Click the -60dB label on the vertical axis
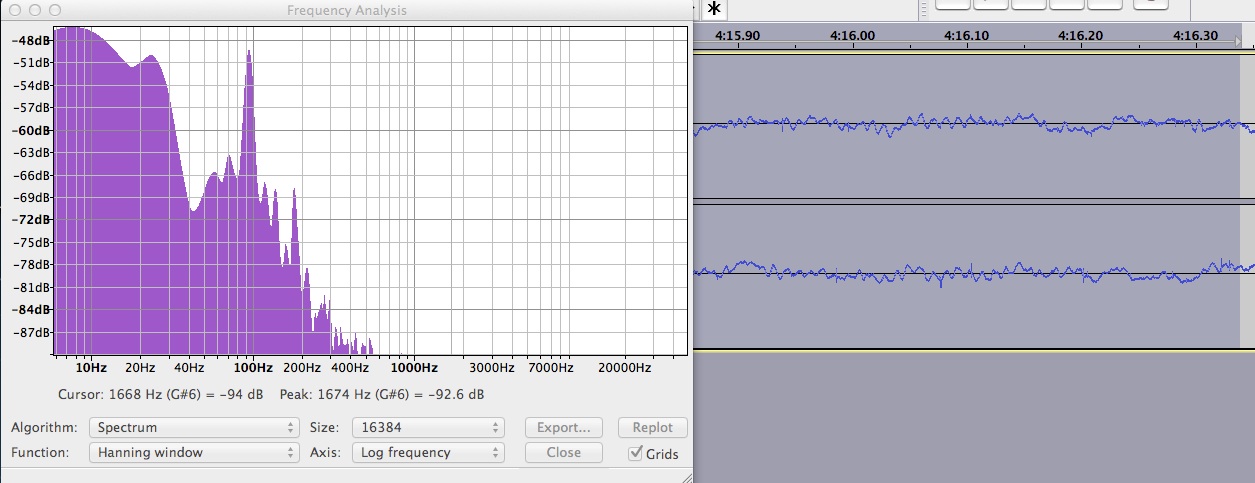Viewport: 1255px width, 483px height. [31, 130]
